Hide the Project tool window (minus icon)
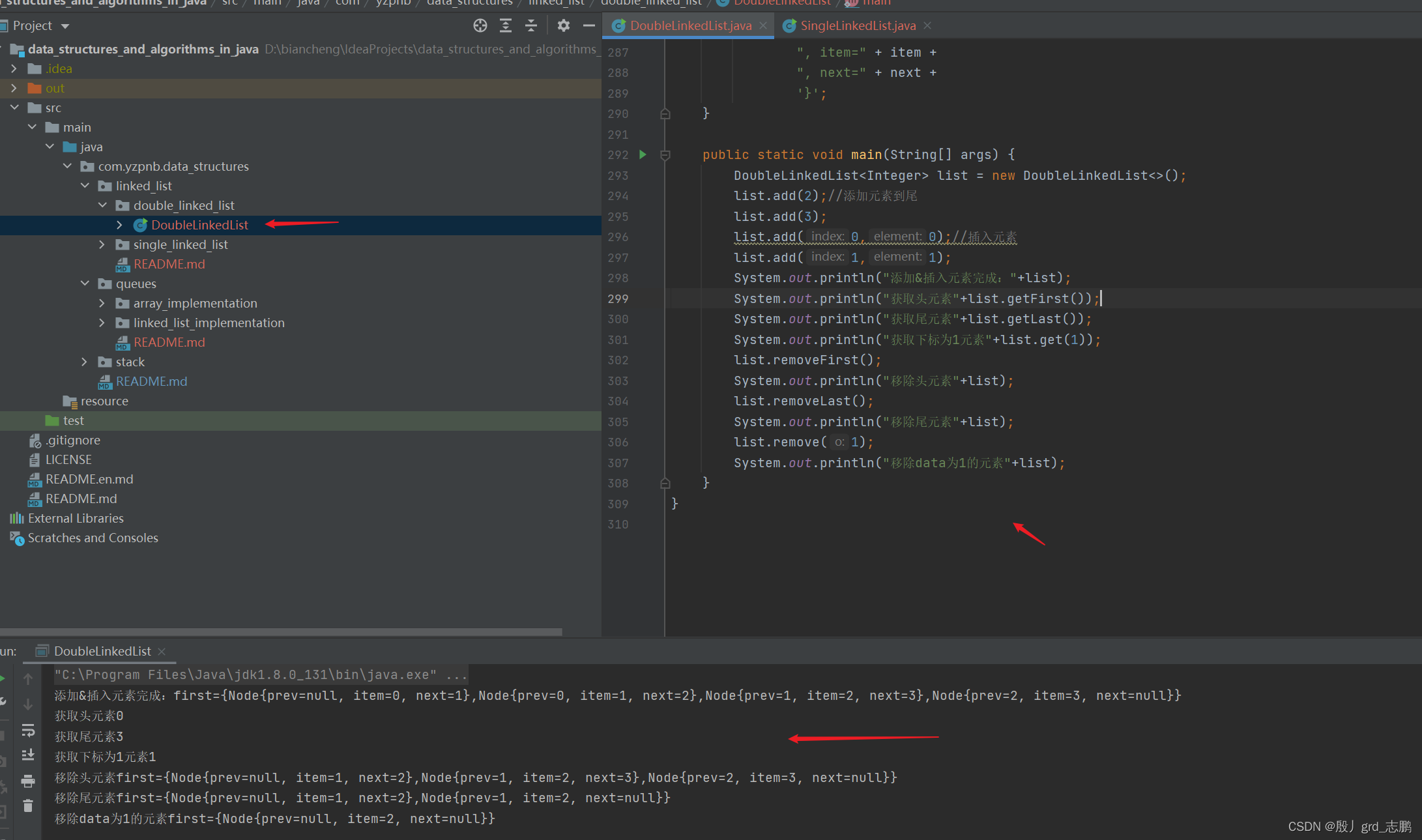Image resolution: width=1422 pixels, height=840 pixels. (x=589, y=25)
